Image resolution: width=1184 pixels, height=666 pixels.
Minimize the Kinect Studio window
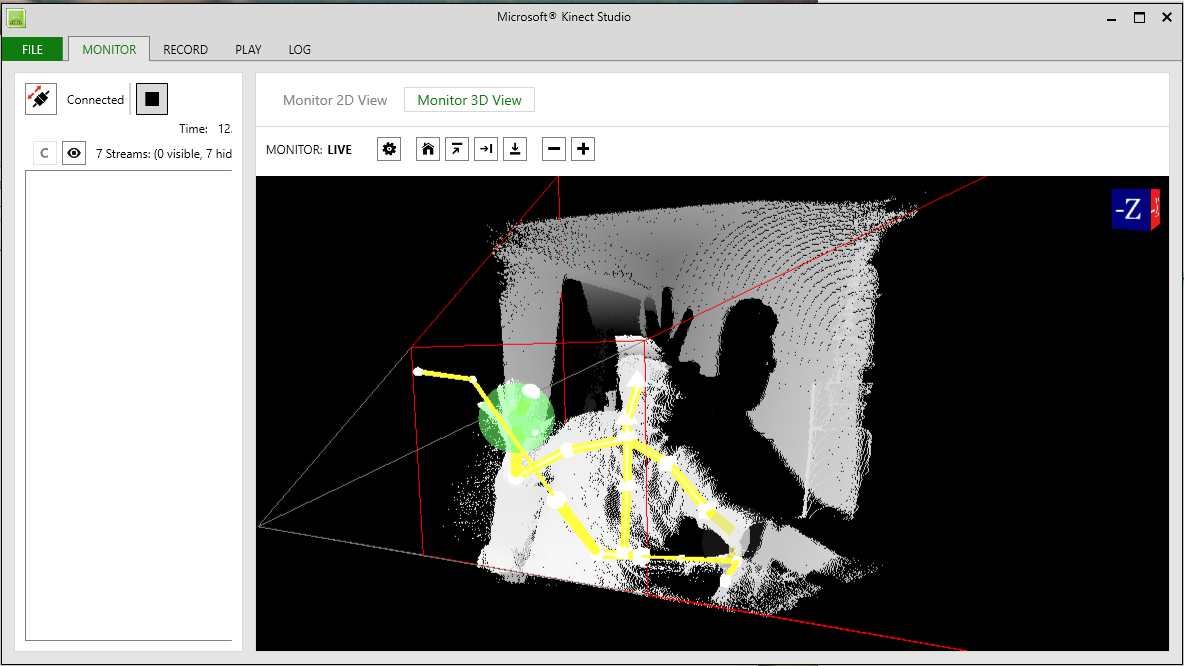click(x=1111, y=18)
